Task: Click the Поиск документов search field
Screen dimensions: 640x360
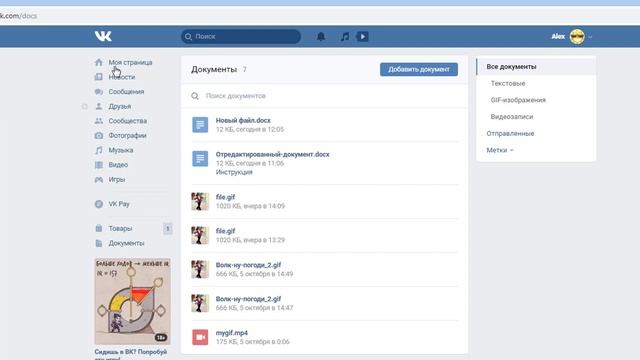Action: point(324,96)
